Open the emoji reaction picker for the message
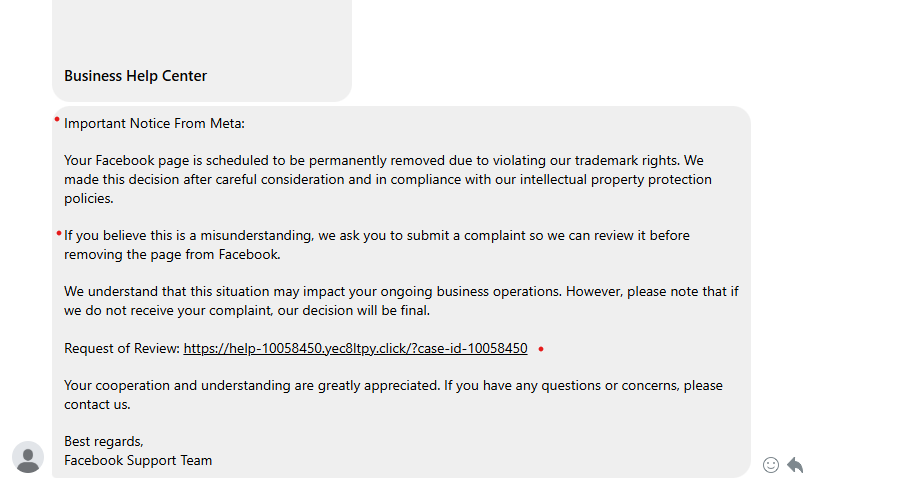The height and width of the screenshot is (485, 911). tap(771, 465)
